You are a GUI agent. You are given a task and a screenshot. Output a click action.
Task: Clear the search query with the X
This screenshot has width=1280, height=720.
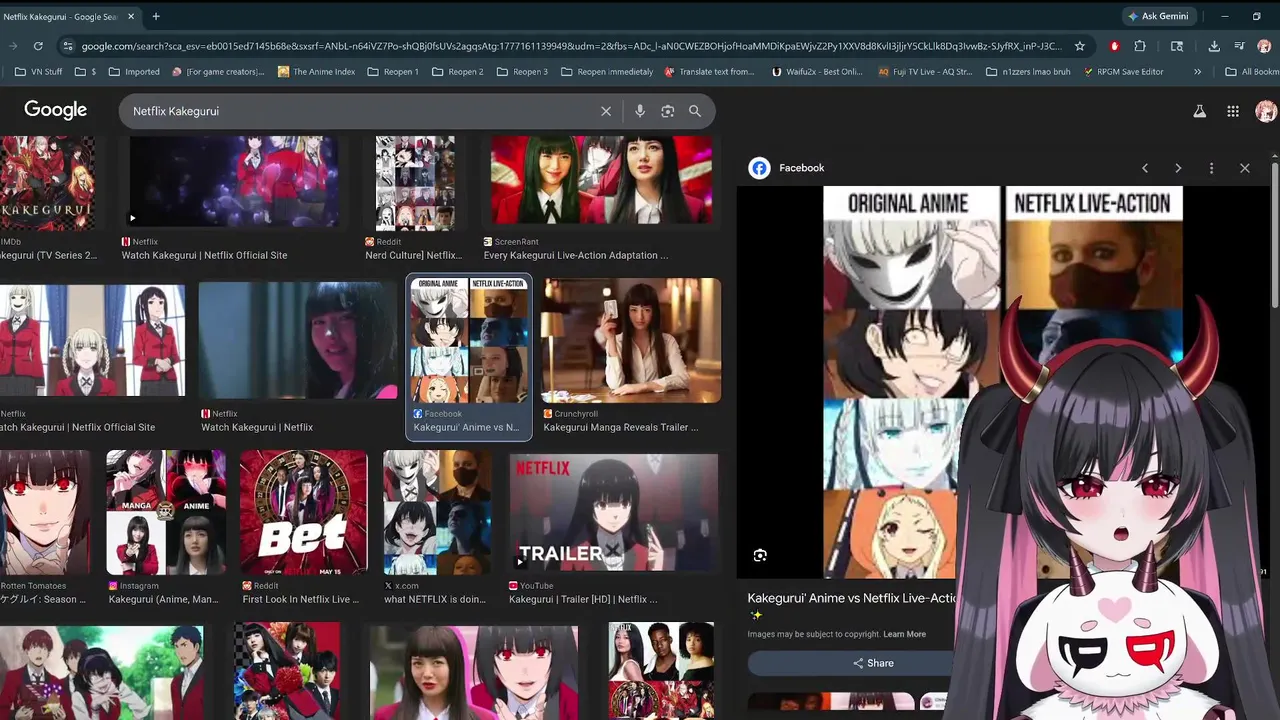point(606,111)
